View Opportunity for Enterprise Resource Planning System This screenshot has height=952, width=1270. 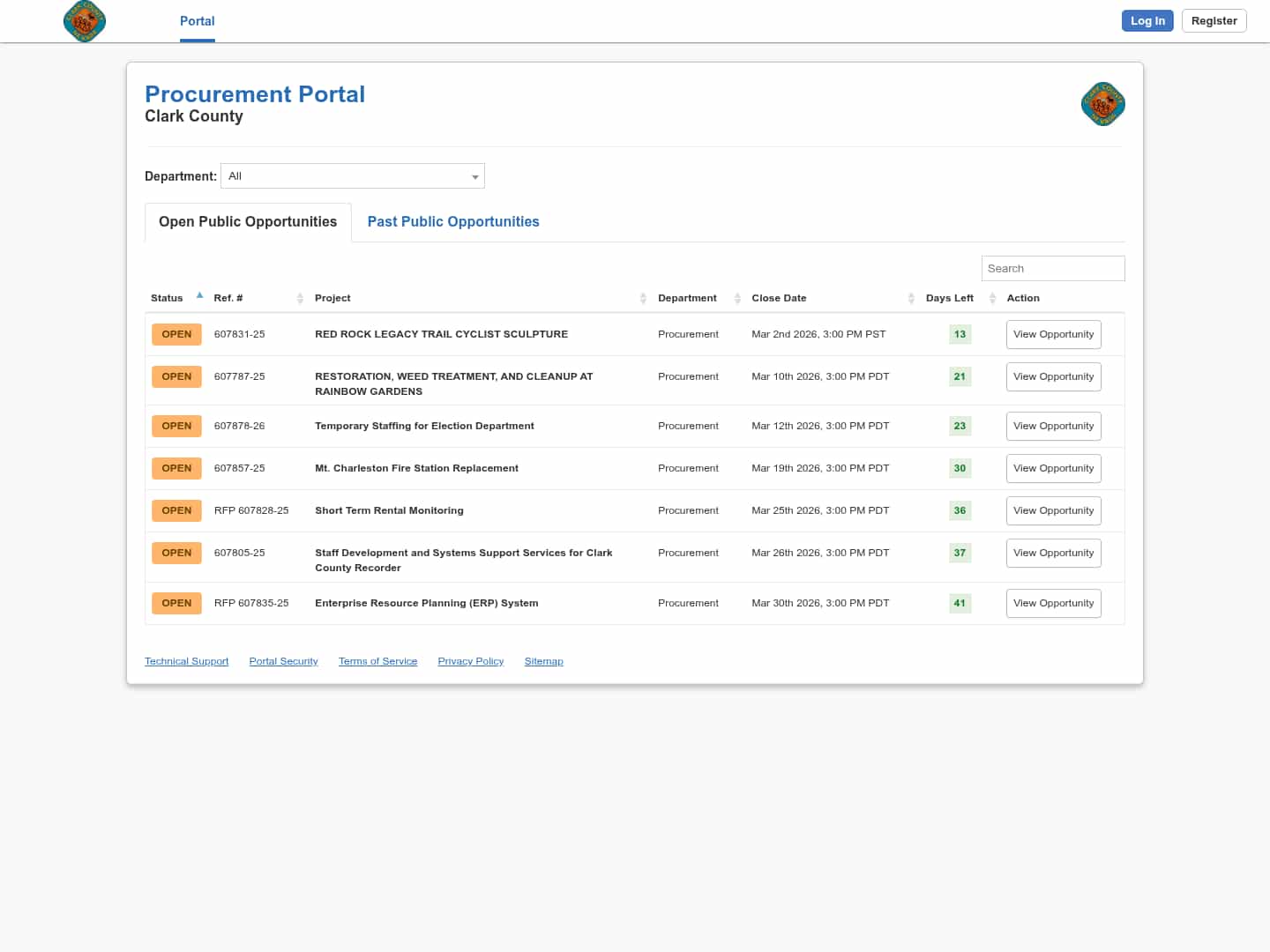coord(1053,604)
